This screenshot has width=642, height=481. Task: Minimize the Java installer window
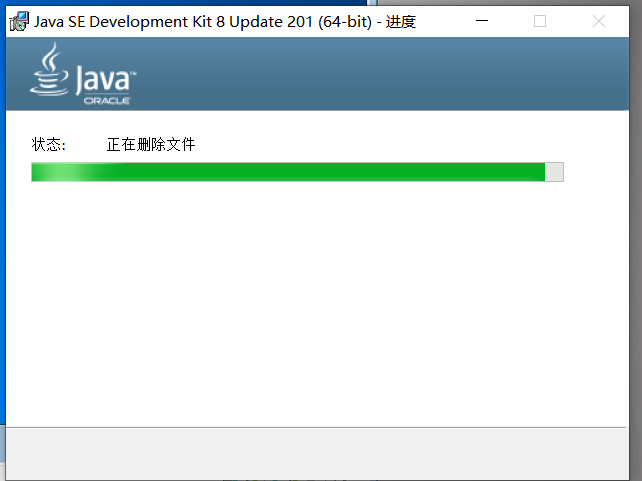[x=482, y=21]
